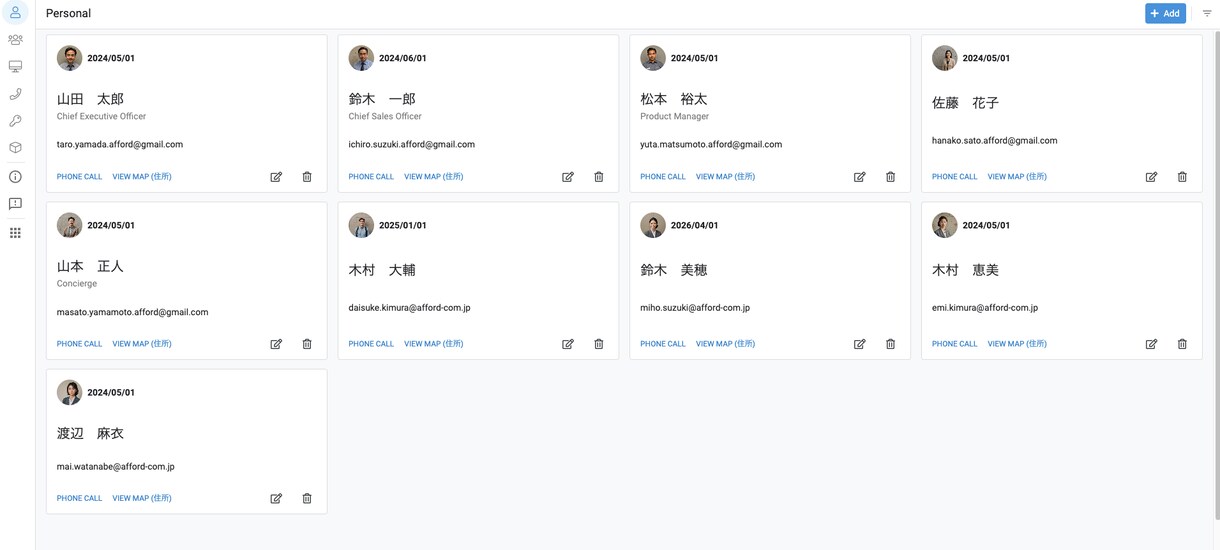Edit 渡辺 麻衣's card
Image resolution: width=1220 pixels, height=550 pixels.
click(x=276, y=498)
